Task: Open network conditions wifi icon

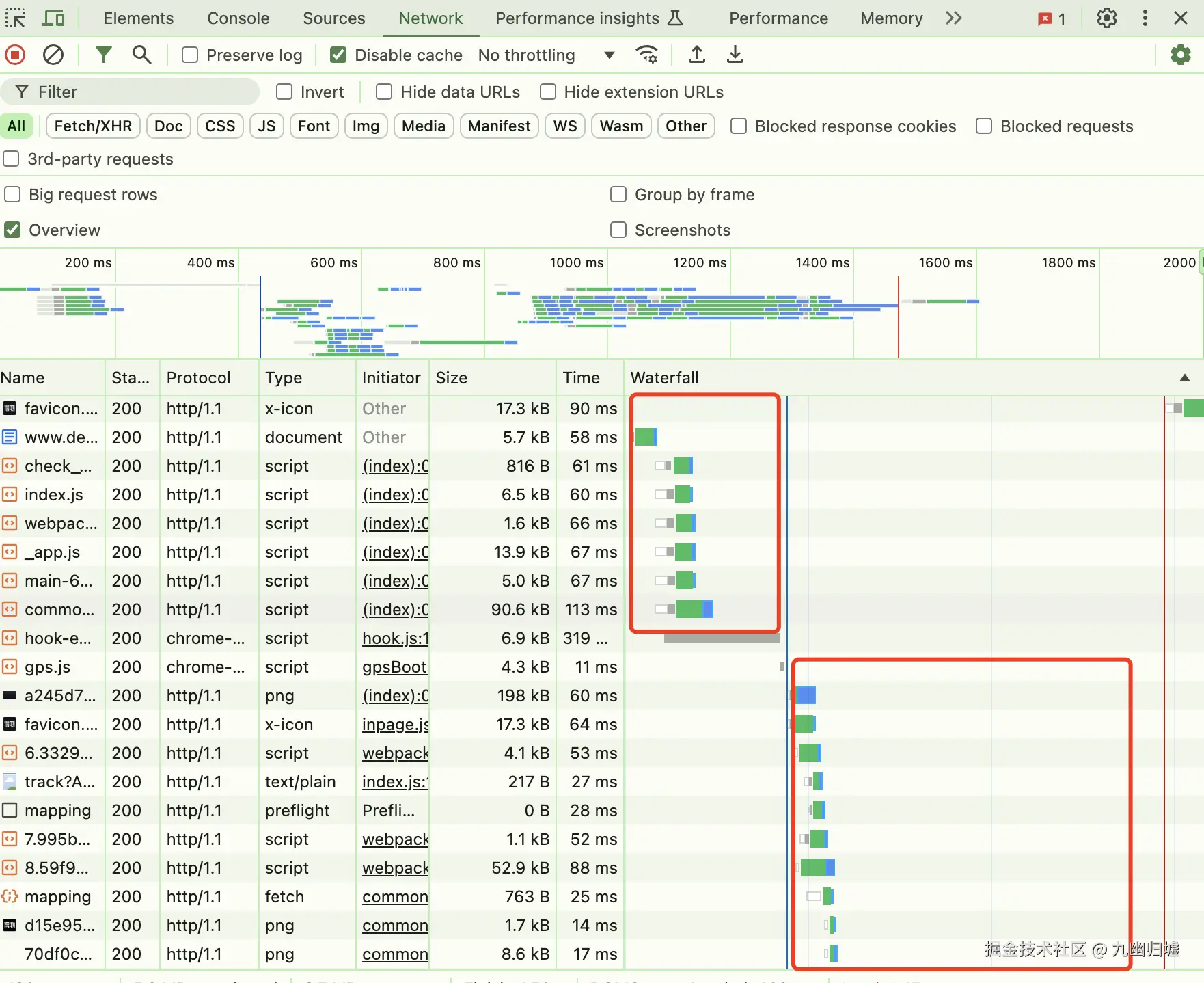Action: pyautogui.click(x=646, y=55)
